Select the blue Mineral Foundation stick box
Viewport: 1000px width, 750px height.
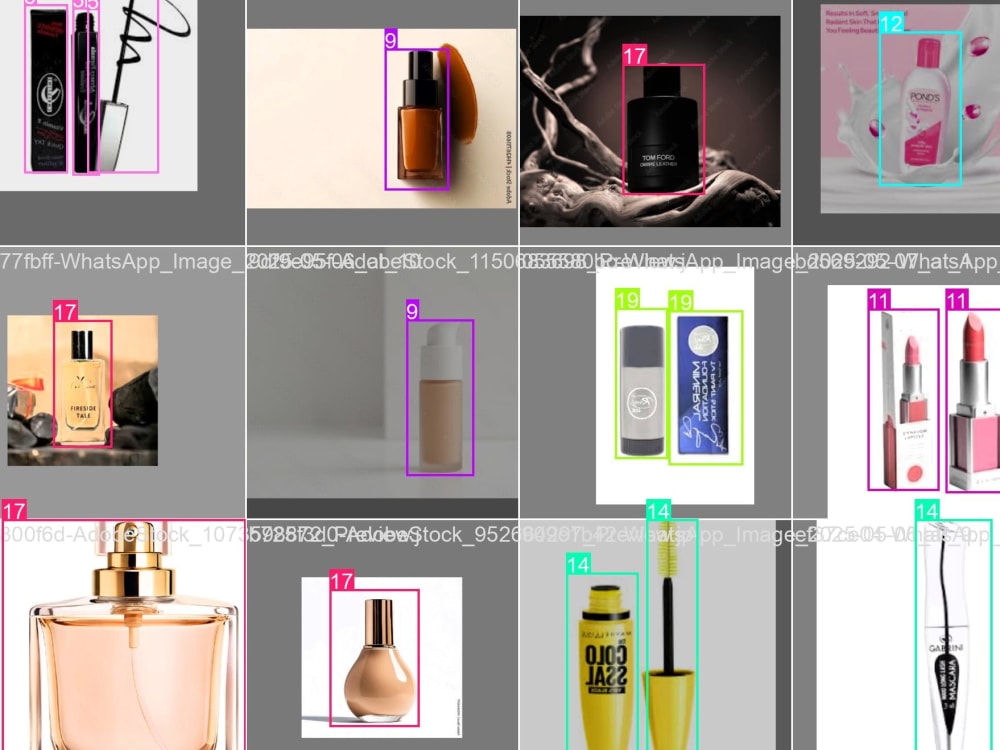click(705, 387)
